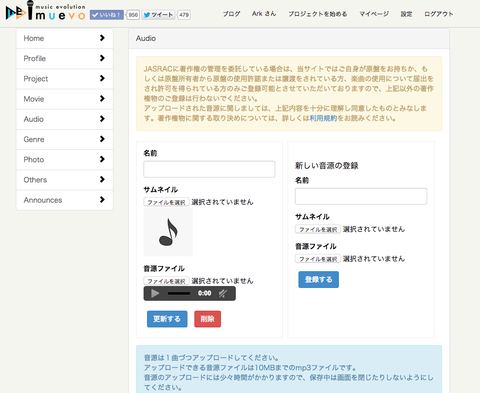
Task: Choose 音源ファイル for new audio registration
Action: [318, 259]
